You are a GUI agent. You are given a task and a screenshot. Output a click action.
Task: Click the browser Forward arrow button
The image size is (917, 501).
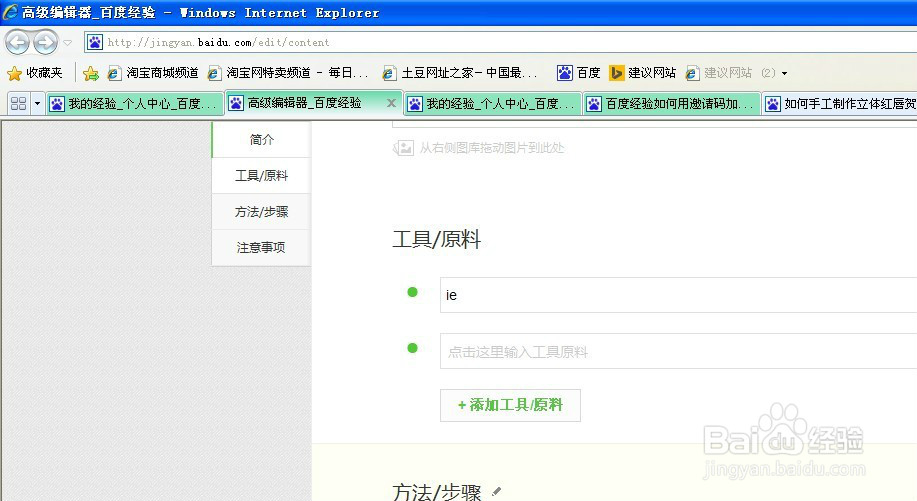[x=46, y=42]
